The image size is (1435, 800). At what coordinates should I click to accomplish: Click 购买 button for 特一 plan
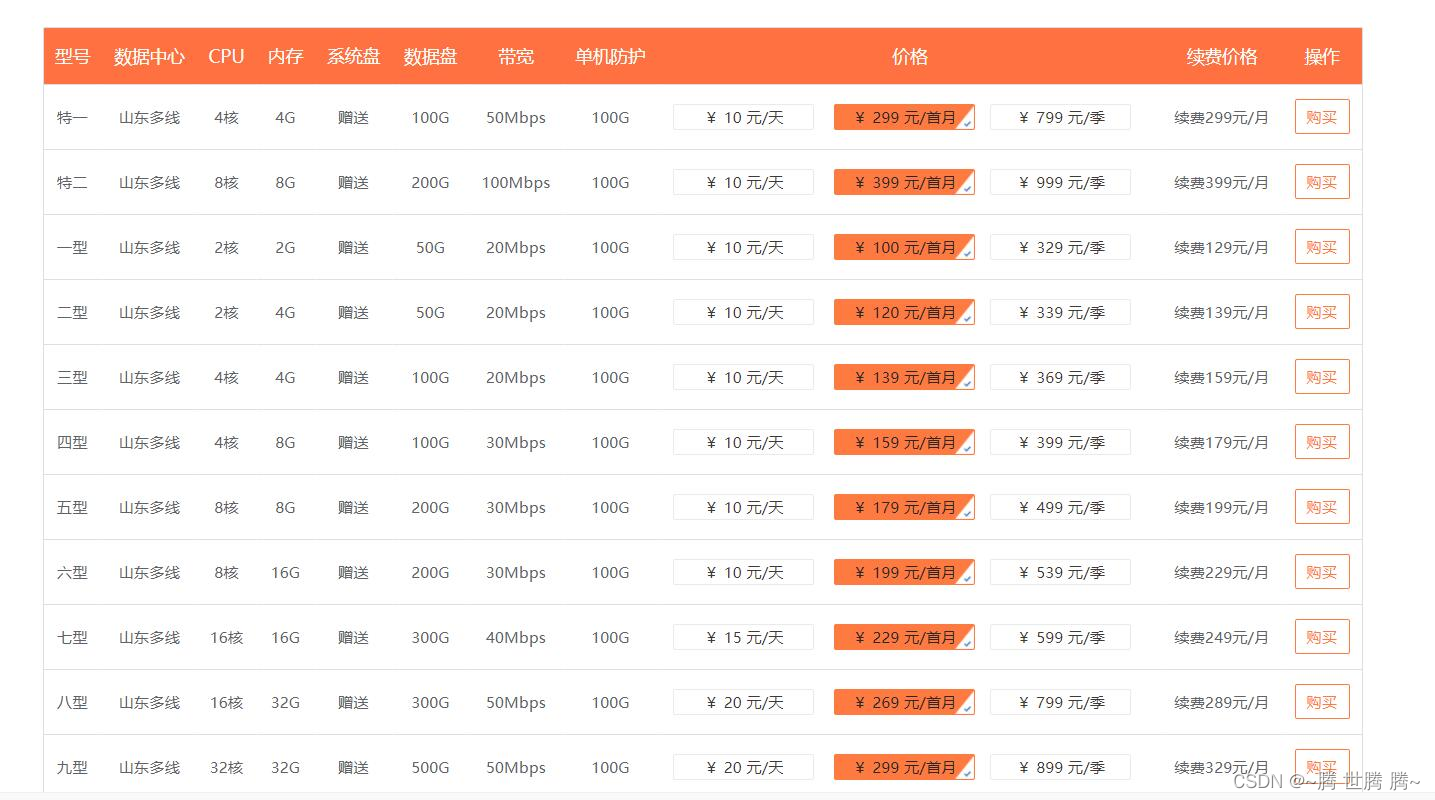pos(1322,117)
